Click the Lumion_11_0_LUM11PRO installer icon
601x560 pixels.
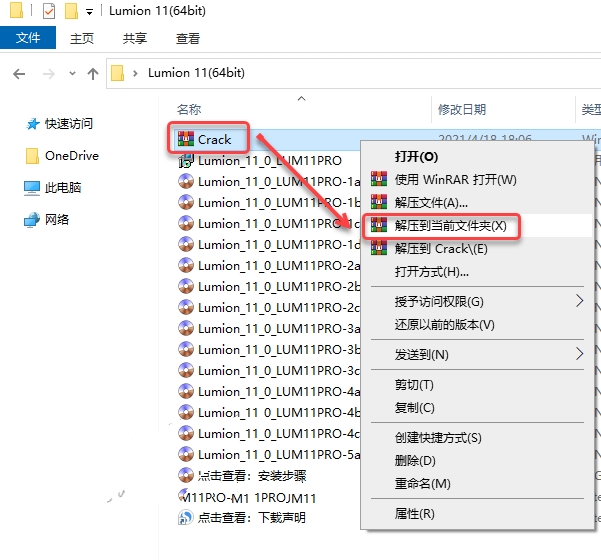click(186, 161)
